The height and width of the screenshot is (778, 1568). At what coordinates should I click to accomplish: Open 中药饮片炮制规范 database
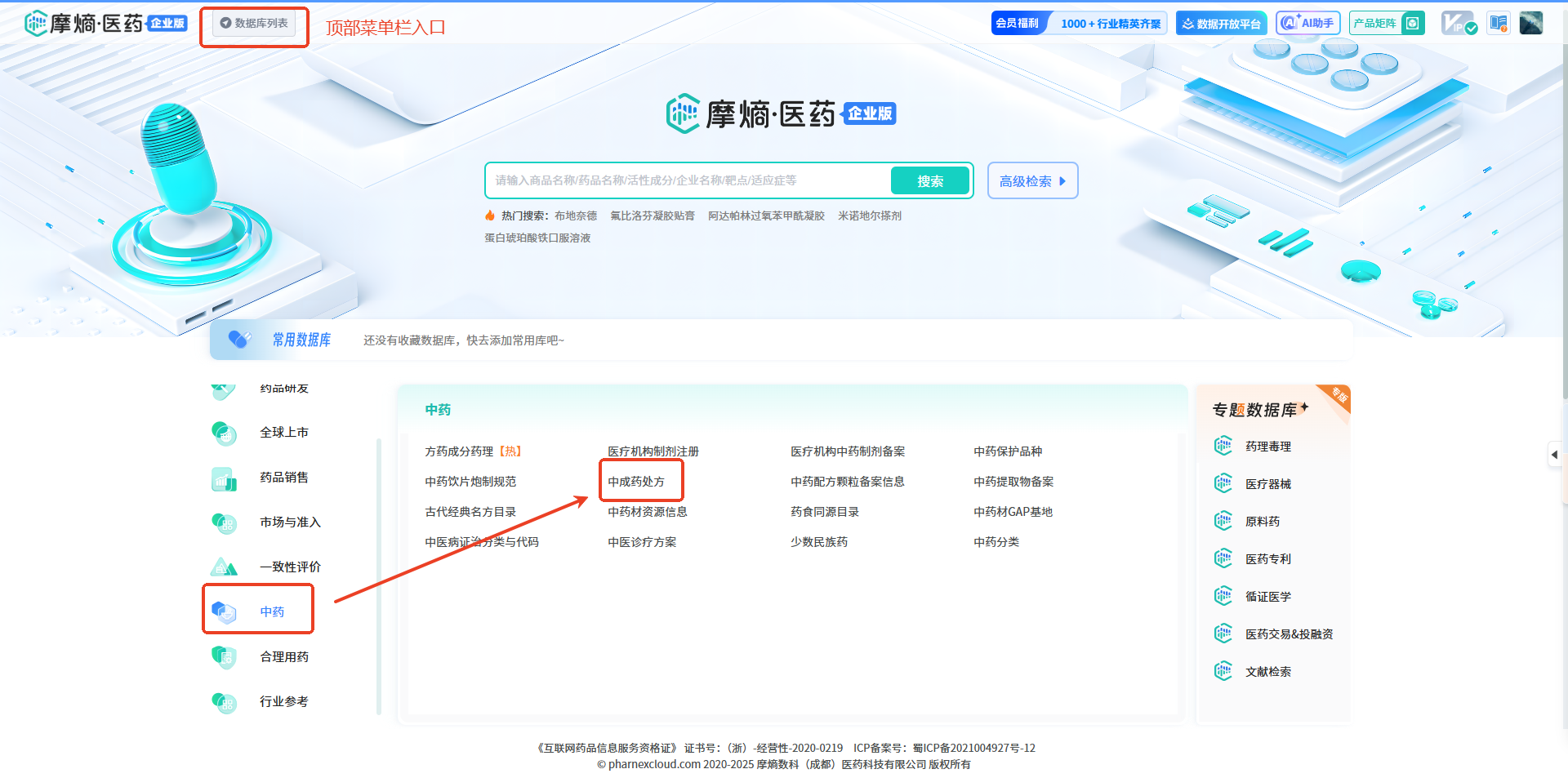[x=470, y=481]
